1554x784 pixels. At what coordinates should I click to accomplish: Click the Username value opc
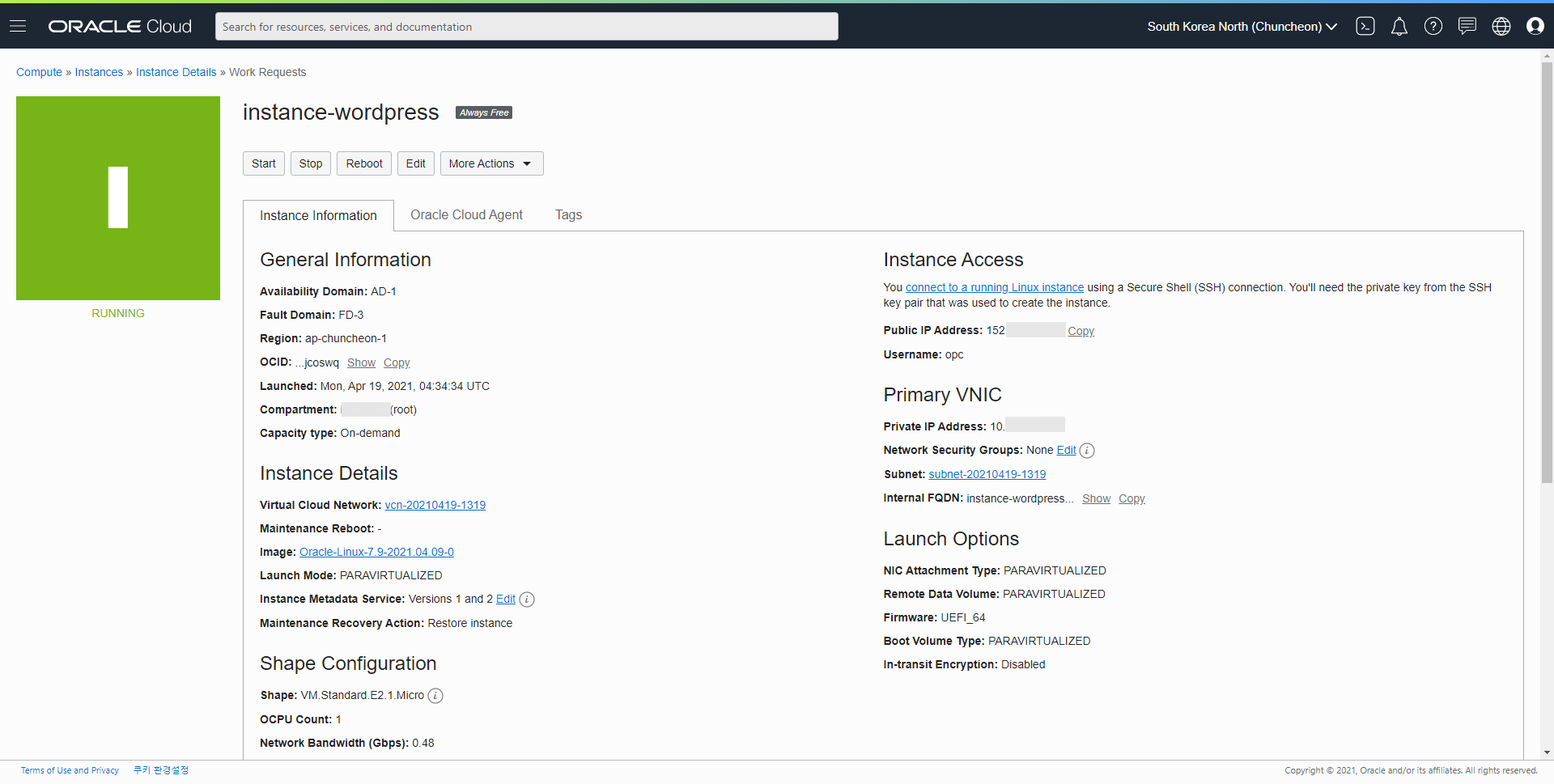954,354
